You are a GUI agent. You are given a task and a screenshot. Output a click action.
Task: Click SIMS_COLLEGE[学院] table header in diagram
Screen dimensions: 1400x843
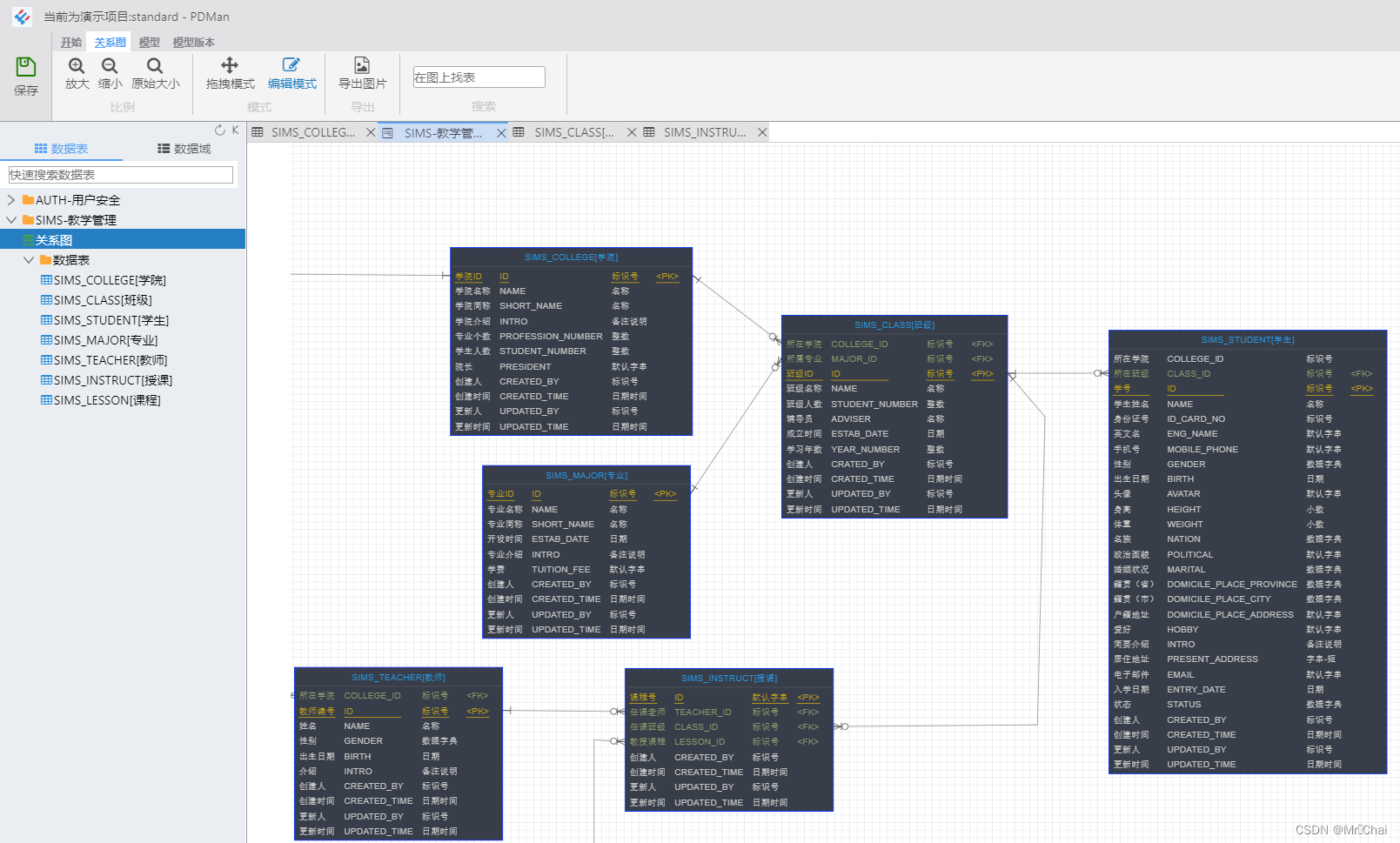coord(571,258)
